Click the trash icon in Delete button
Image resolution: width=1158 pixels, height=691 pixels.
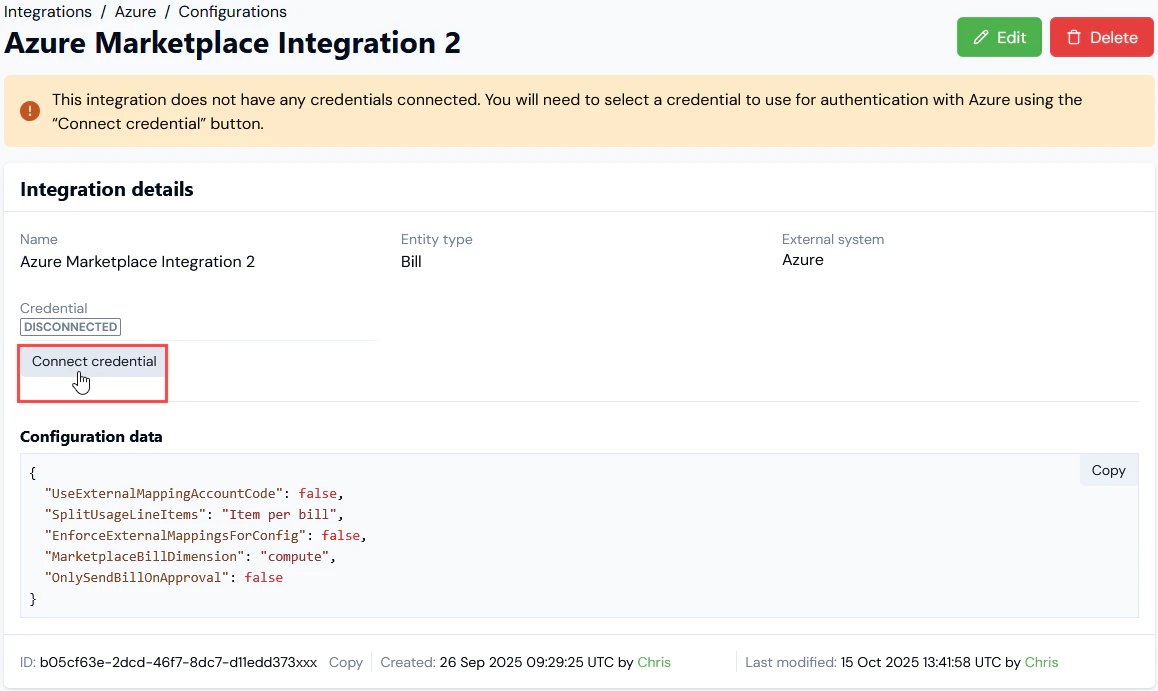click(1074, 37)
